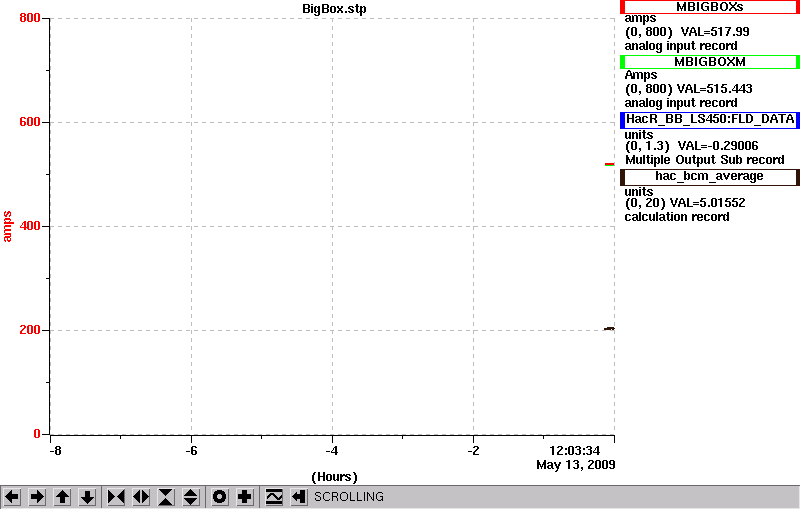This screenshot has height=509, width=800.
Task: Click the 12:03:34 timestamp on the time axis
Action: (574, 451)
